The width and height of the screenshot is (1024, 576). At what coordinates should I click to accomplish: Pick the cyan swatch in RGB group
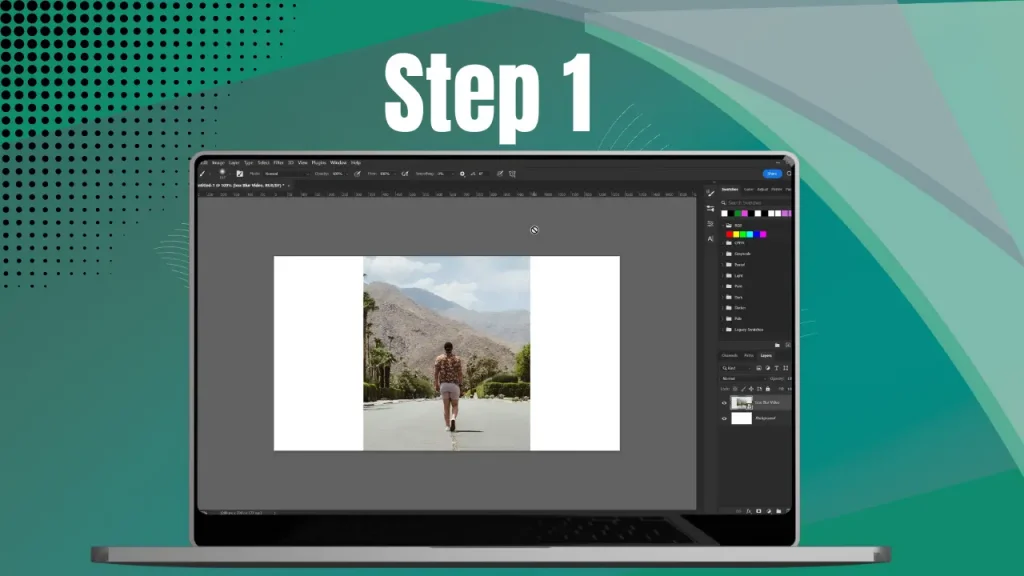[750, 234]
